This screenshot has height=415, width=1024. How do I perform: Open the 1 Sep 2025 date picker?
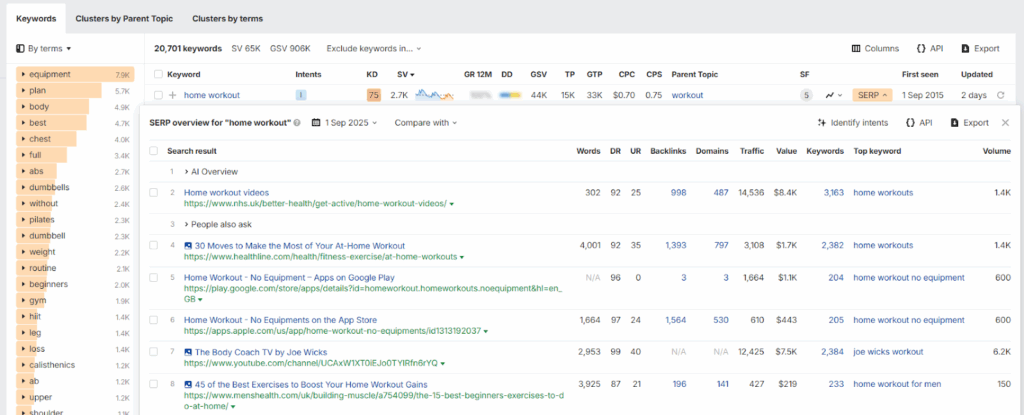(345, 122)
